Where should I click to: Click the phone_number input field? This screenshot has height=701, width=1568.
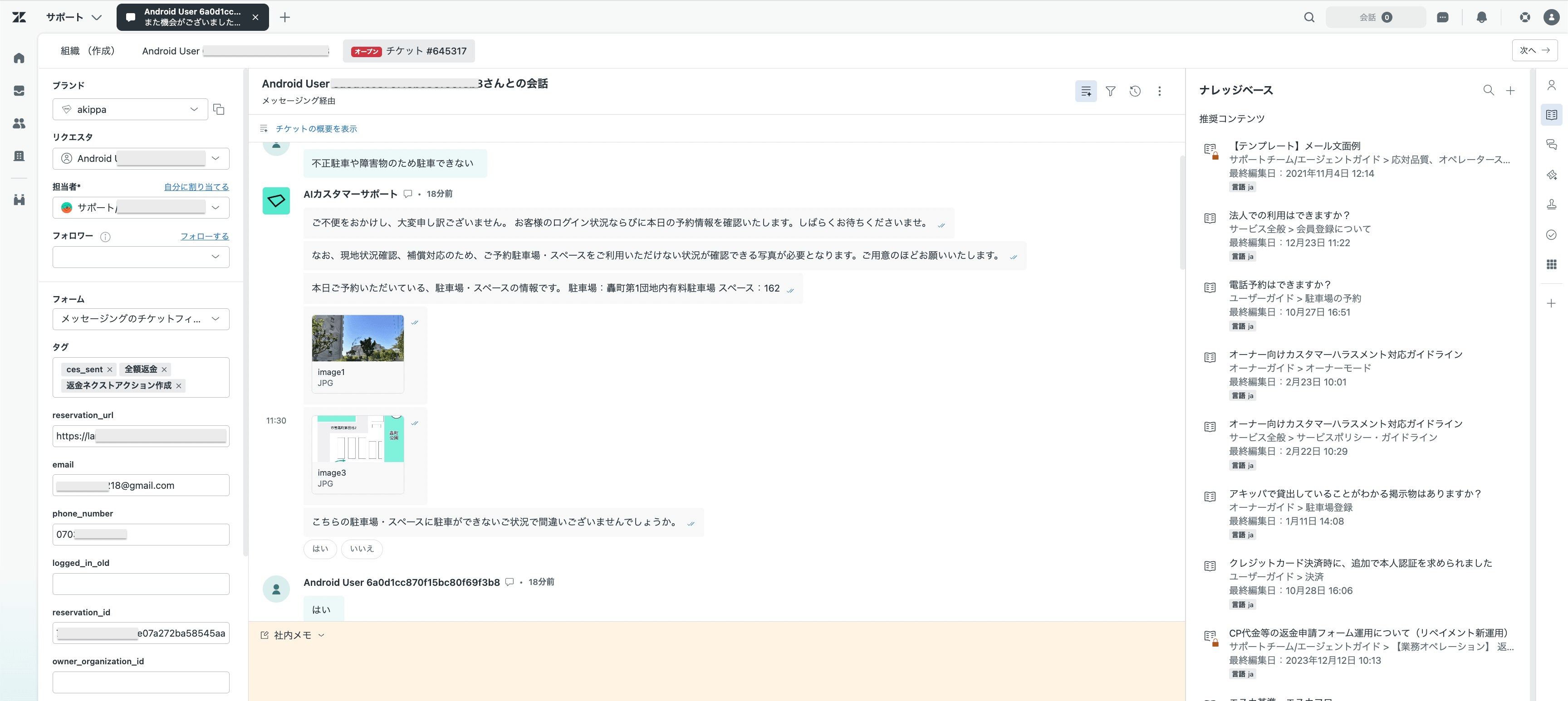coord(141,535)
